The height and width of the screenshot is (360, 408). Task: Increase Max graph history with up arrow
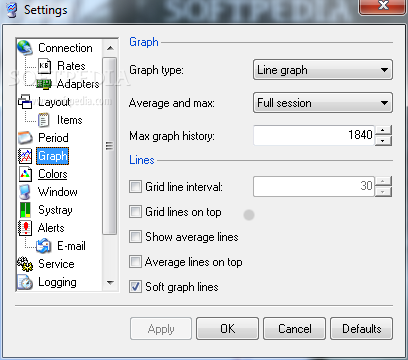point(383,130)
